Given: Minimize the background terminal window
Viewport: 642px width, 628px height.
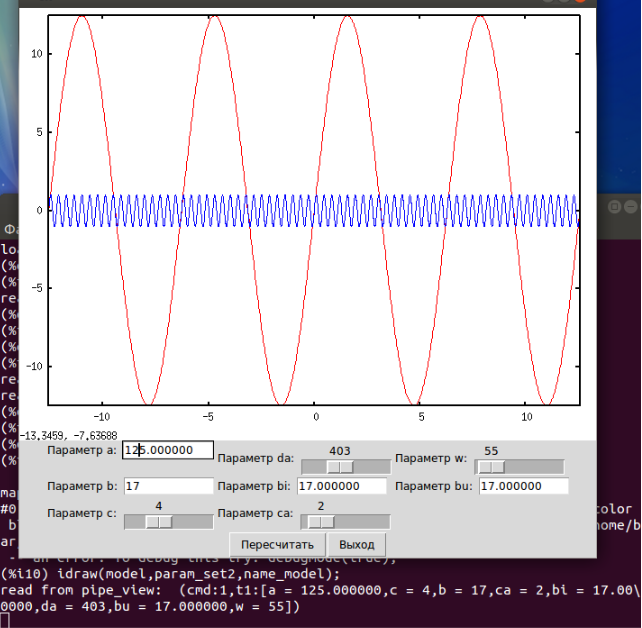Looking at the screenshot, I should (631, 206).
